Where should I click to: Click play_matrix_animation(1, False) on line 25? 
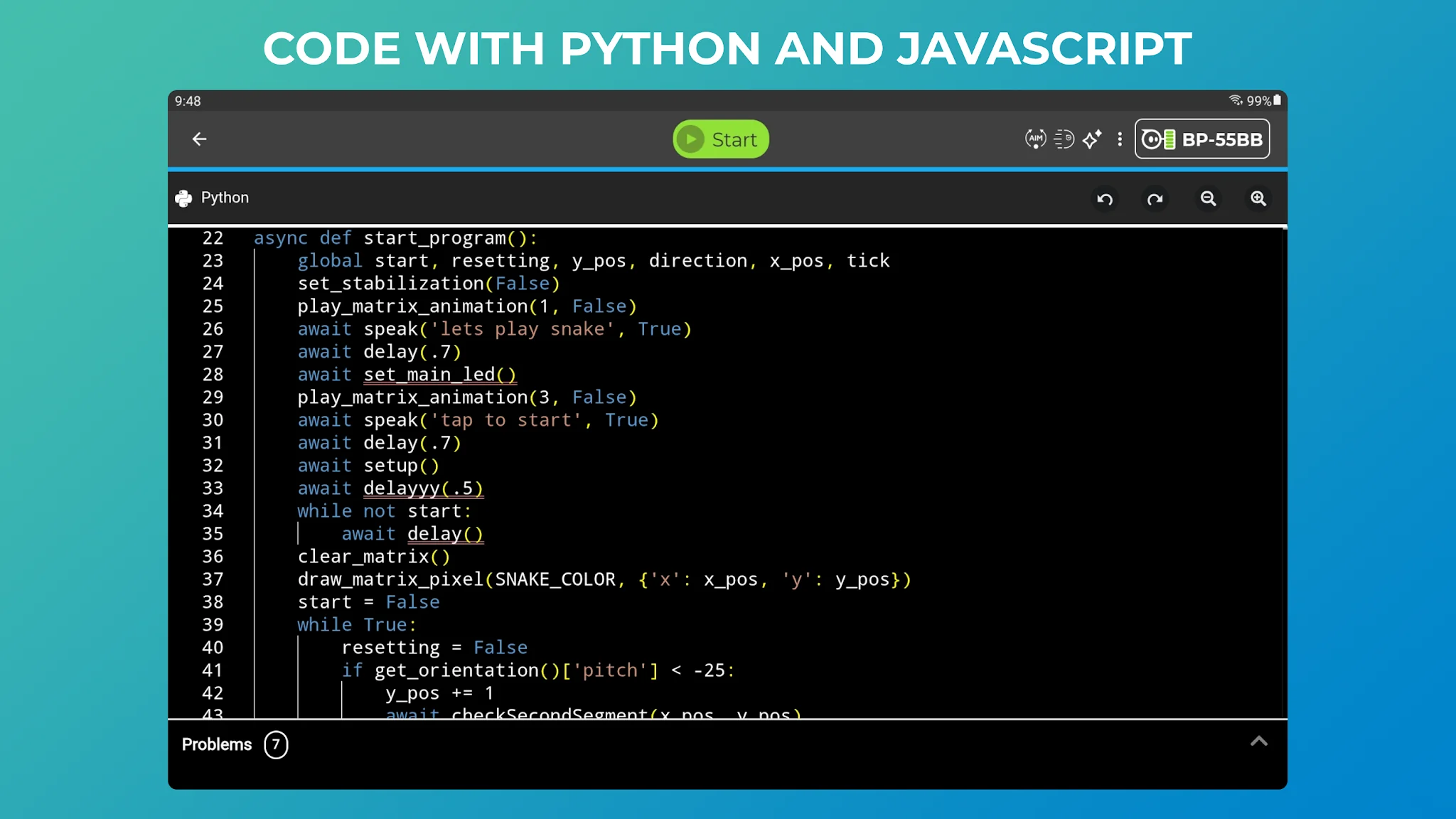click(x=467, y=306)
